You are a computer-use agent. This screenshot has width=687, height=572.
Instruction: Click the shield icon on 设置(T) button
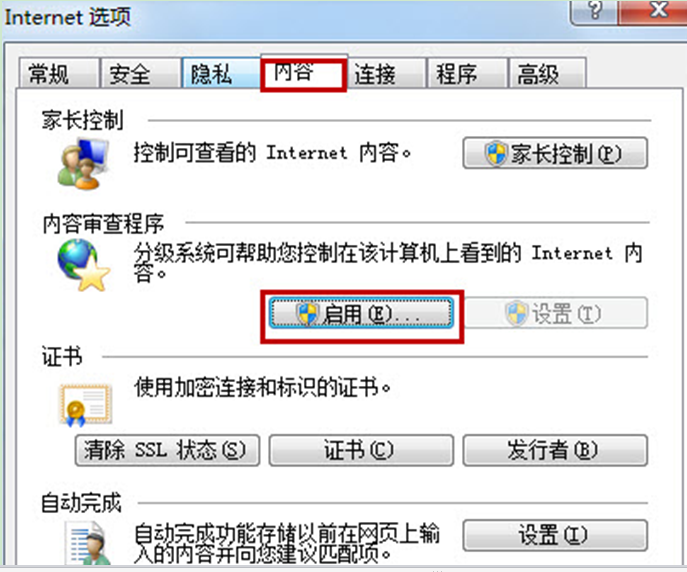click(517, 314)
